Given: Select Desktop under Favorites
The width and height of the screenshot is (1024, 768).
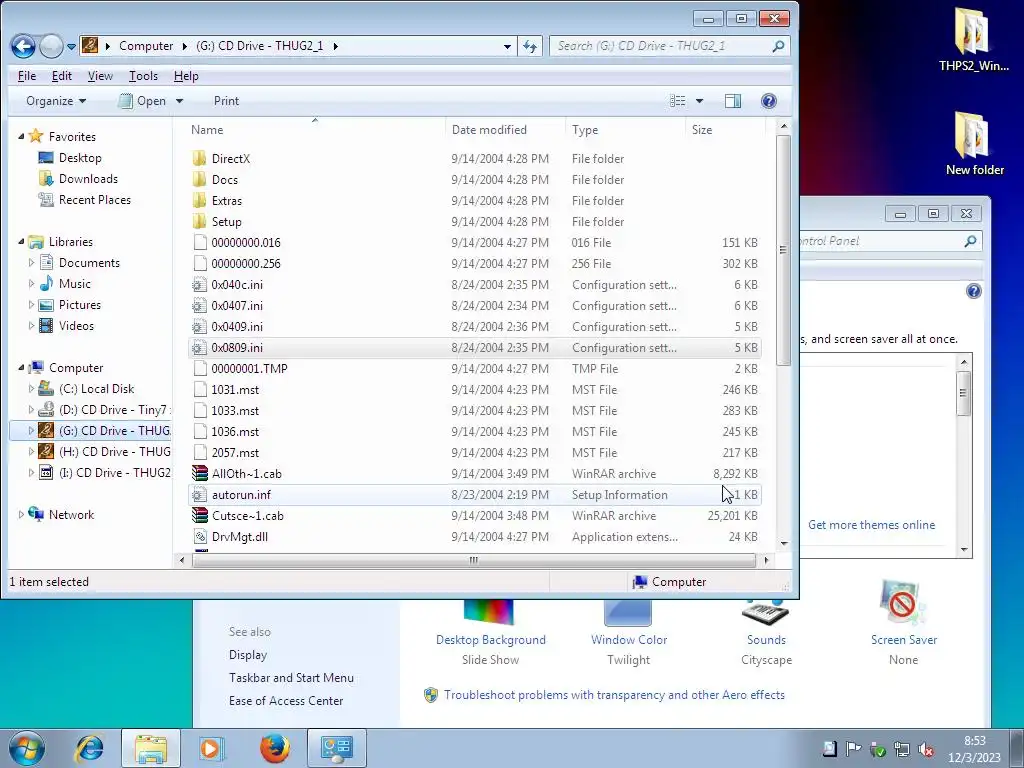Looking at the screenshot, I should click(x=80, y=157).
